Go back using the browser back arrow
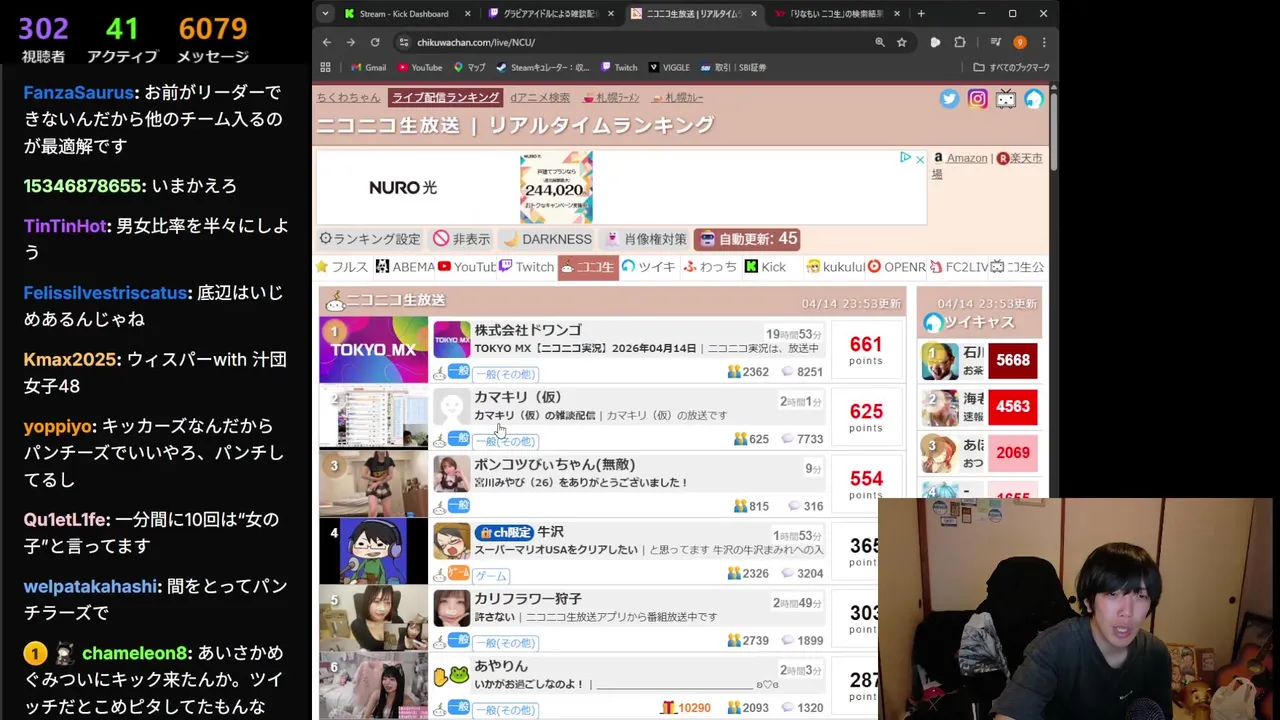Image resolution: width=1280 pixels, height=720 pixels. (327, 42)
